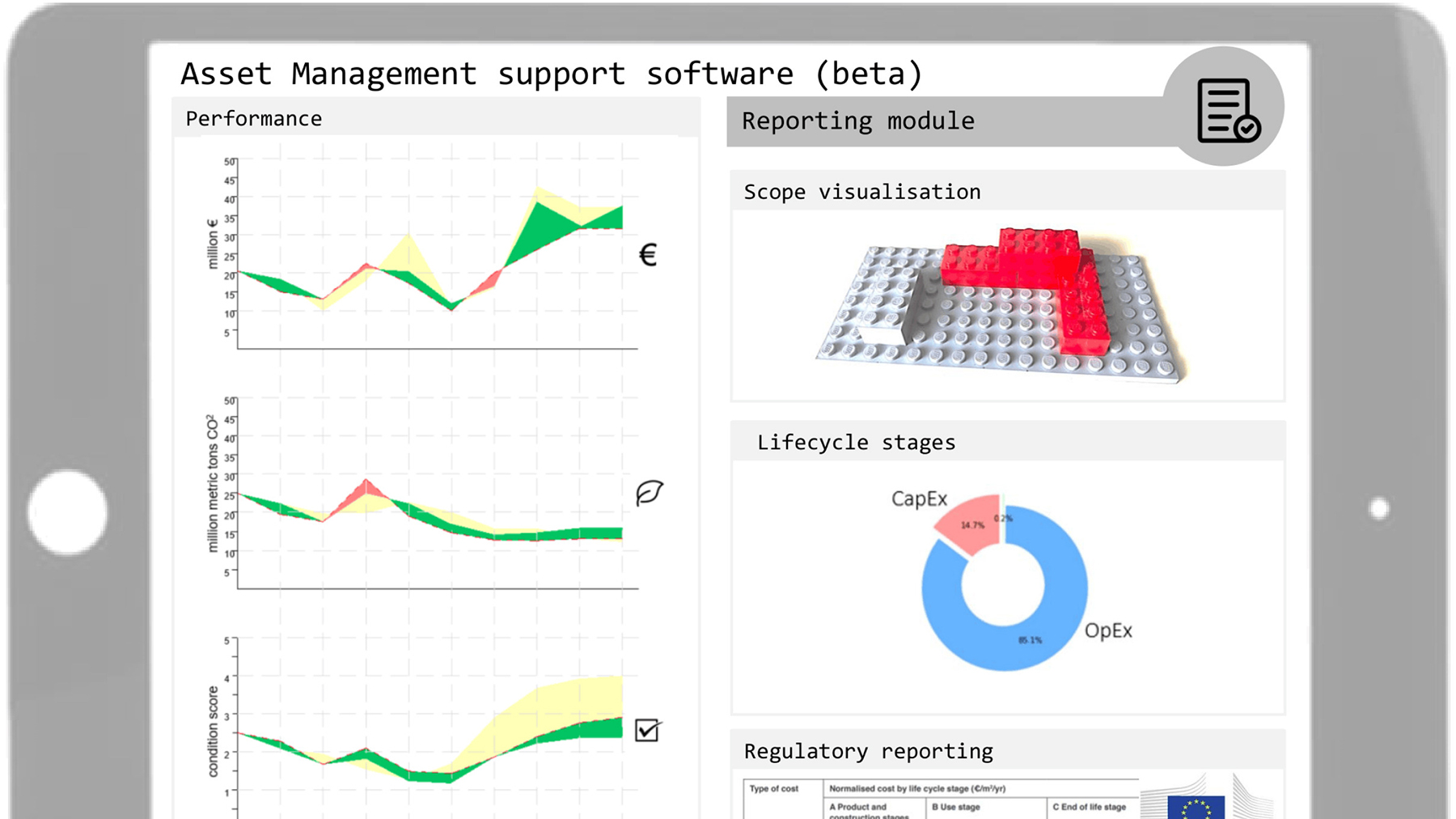Viewport: 1456px width, 819px height.
Task: Click the 'Type of cost' table cell
Action: pos(774,789)
